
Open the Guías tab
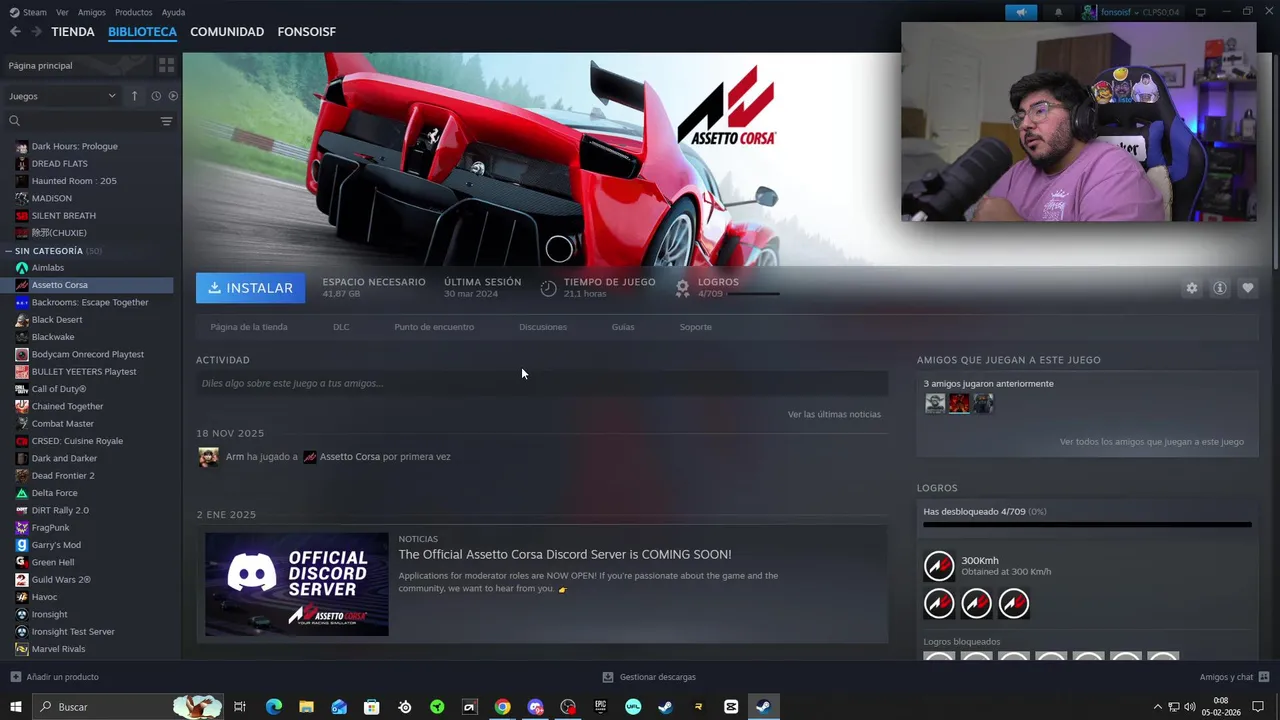click(623, 327)
